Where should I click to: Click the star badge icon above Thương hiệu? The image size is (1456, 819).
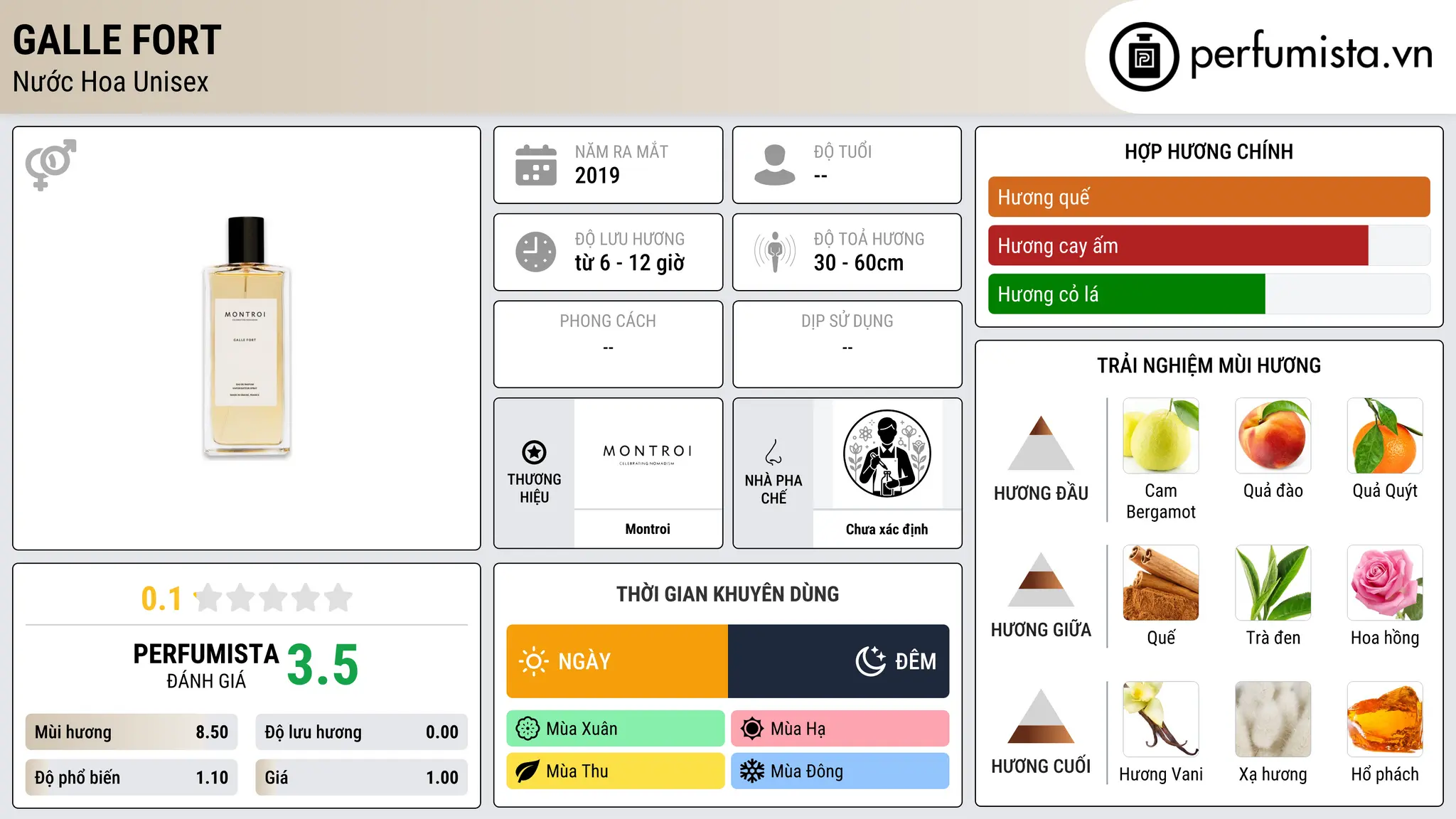(x=534, y=451)
